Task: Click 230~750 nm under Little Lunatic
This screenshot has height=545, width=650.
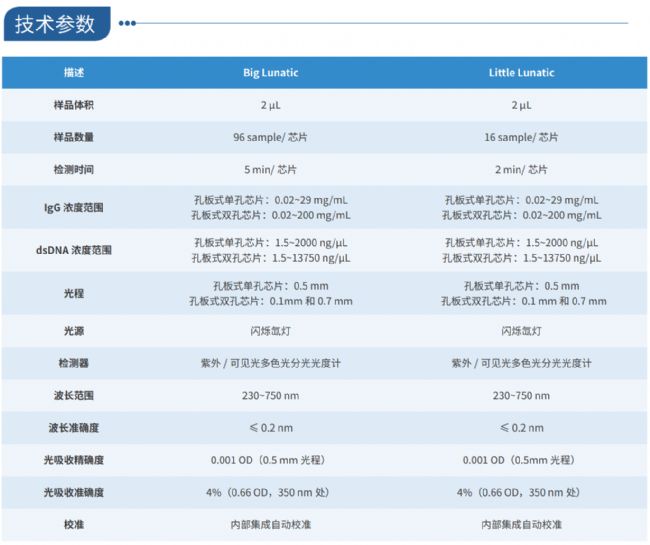Action: coord(521,396)
